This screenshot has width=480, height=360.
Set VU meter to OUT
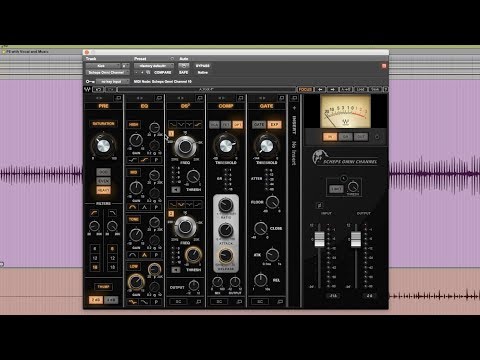coord(361,137)
